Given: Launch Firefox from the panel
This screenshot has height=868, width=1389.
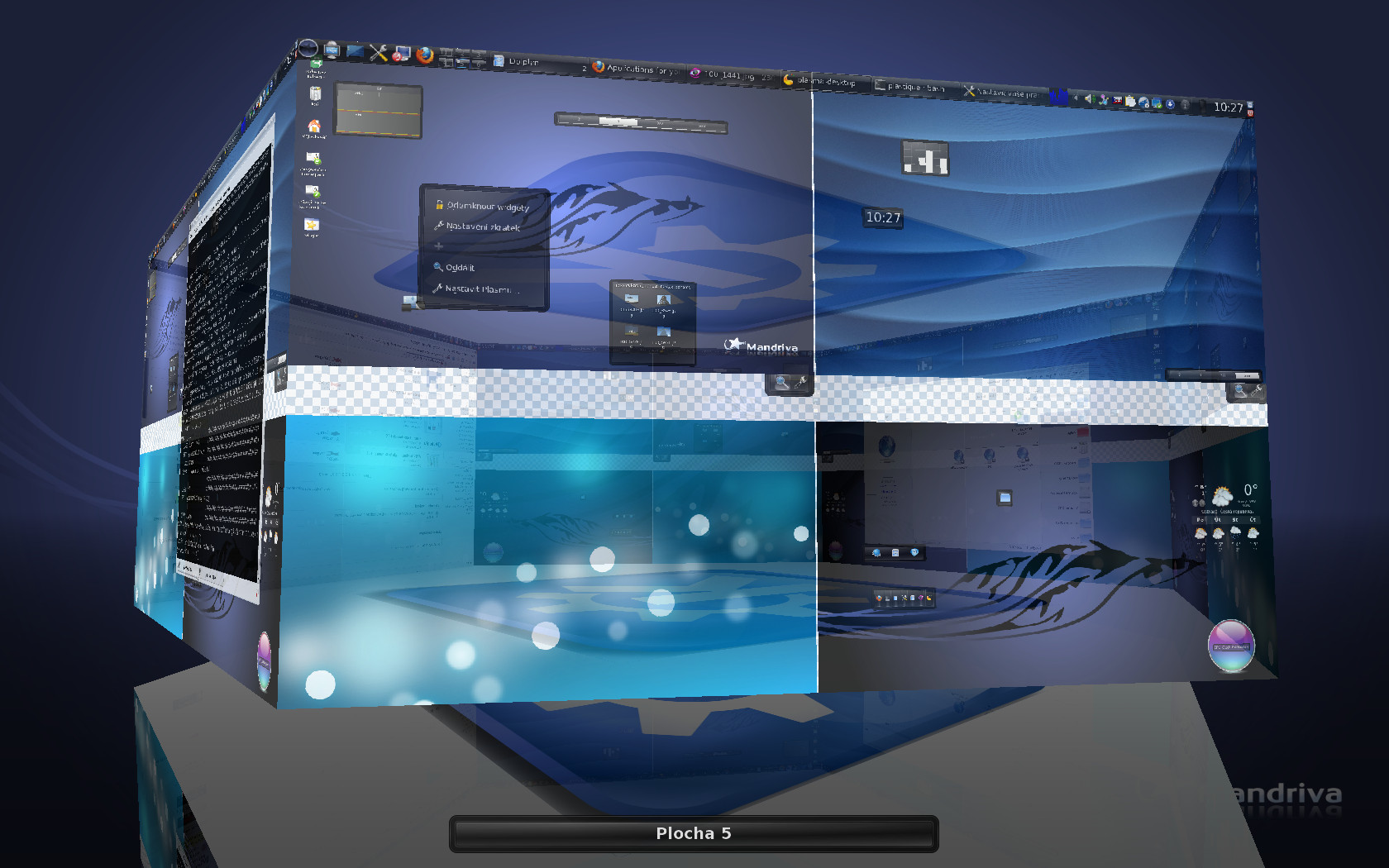Looking at the screenshot, I should 425,55.
